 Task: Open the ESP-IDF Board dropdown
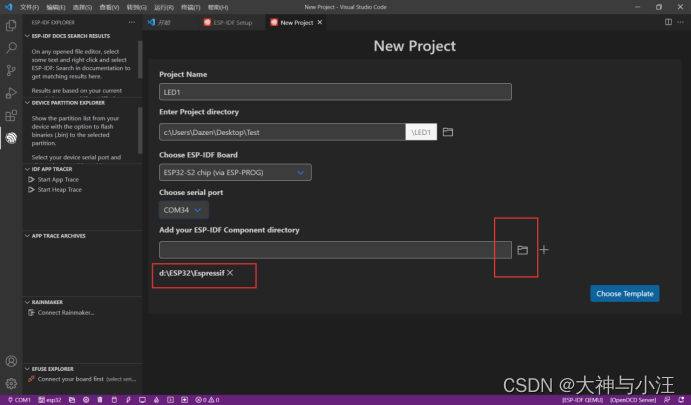235,172
